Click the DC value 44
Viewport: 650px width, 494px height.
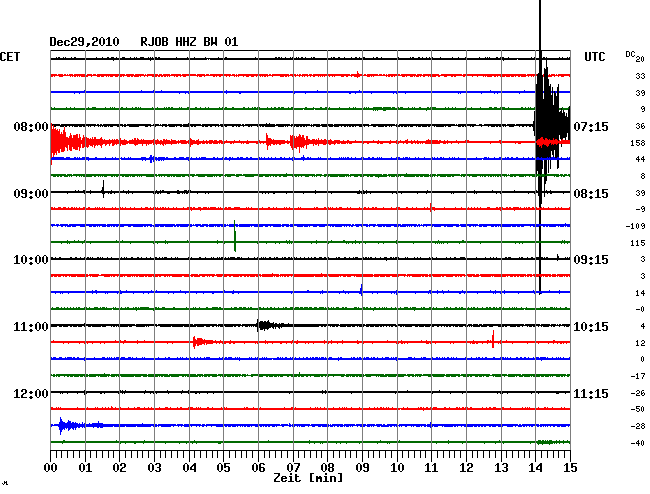(x=640, y=159)
